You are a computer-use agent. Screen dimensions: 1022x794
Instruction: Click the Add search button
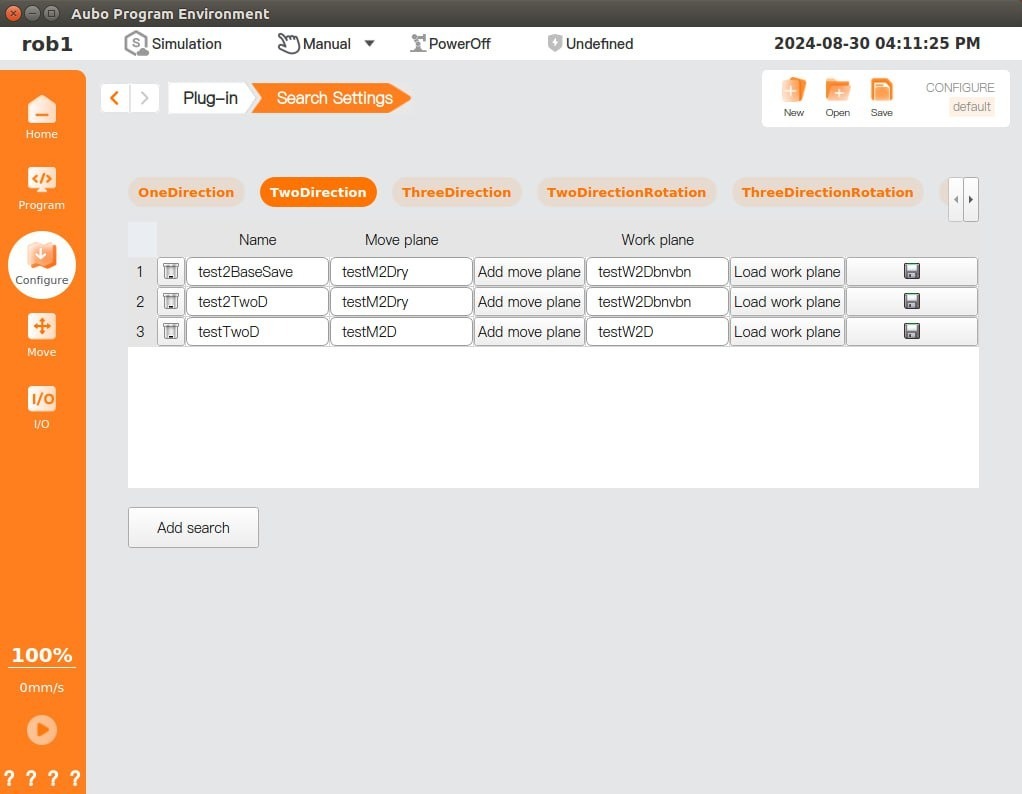[x=193, y=527]
